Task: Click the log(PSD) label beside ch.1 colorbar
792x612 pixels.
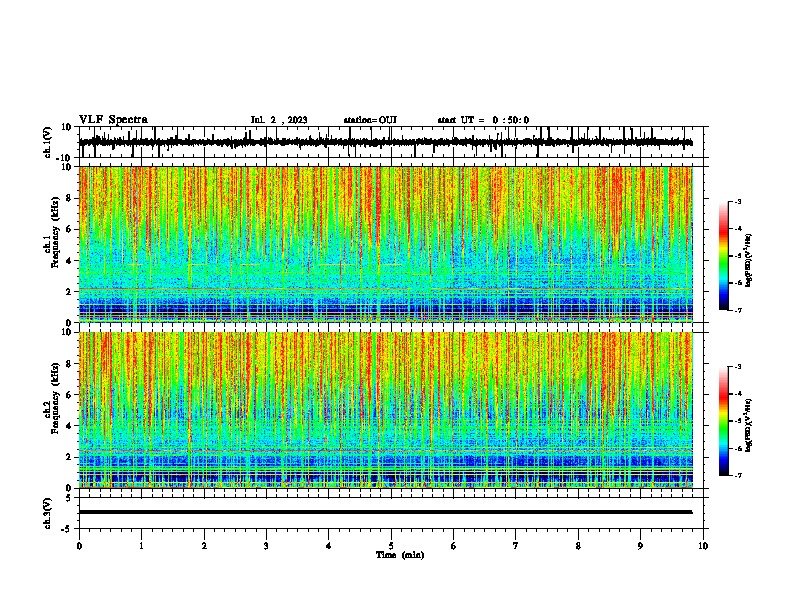Action: pyautogui.click(x=748, y=260)
